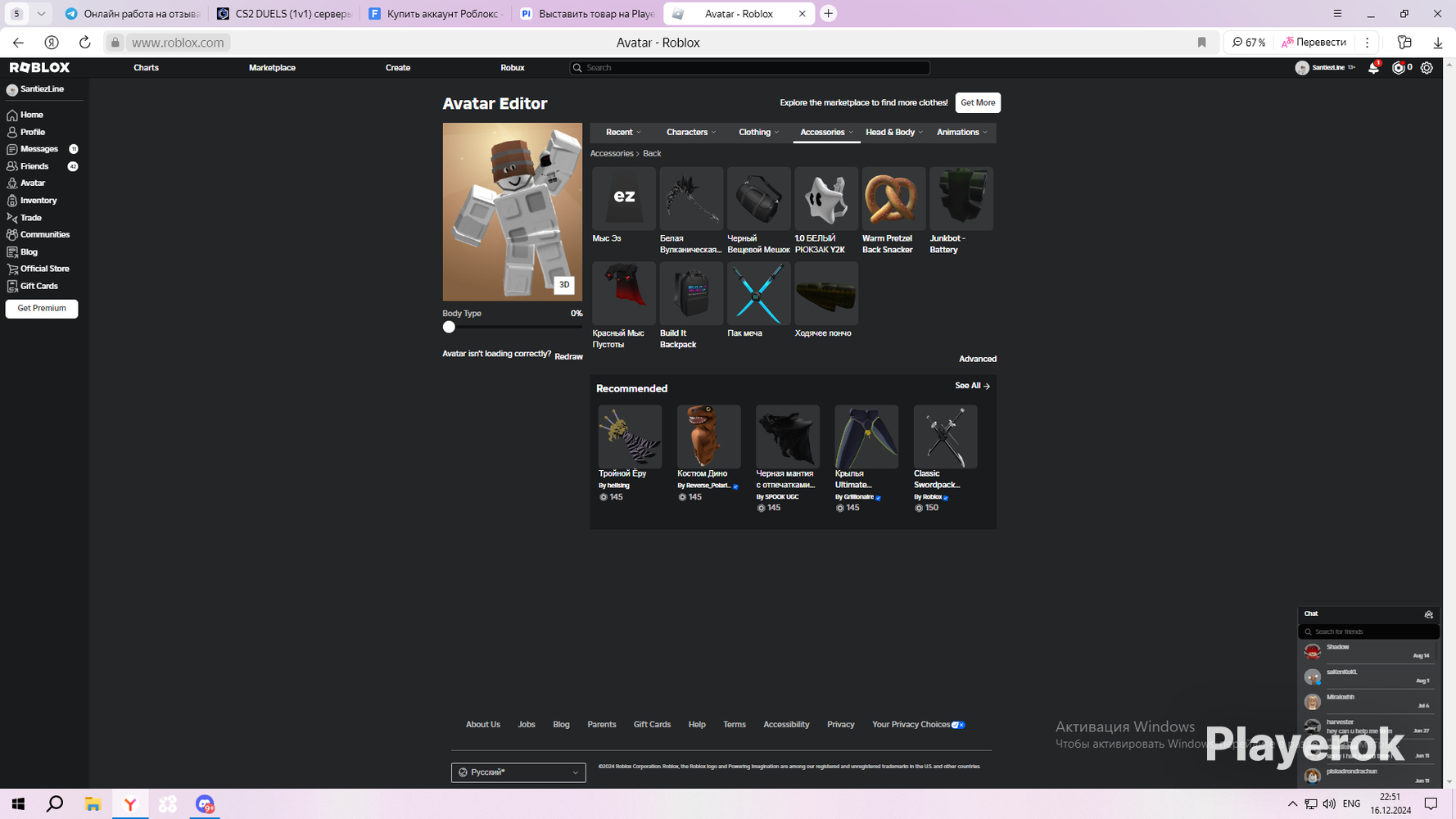Image resolution: width=1456 pixels, height=819 pixels.
Task: Open Create in the top navigation
Action: click(398, 68)
